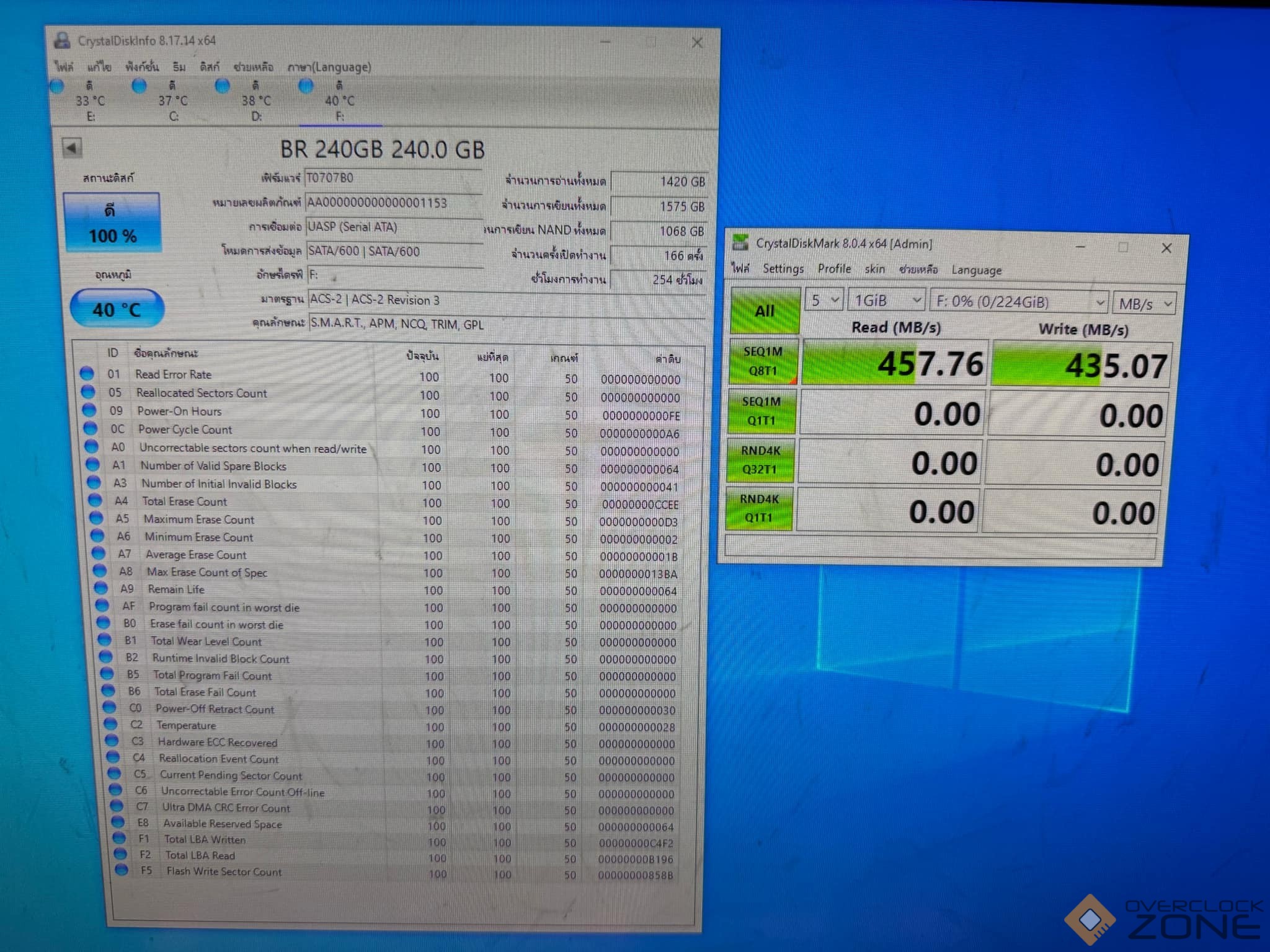The width and height of the screenshot is (1270, 952).
Task: Click the ID column header
Action: click(113, 353)
